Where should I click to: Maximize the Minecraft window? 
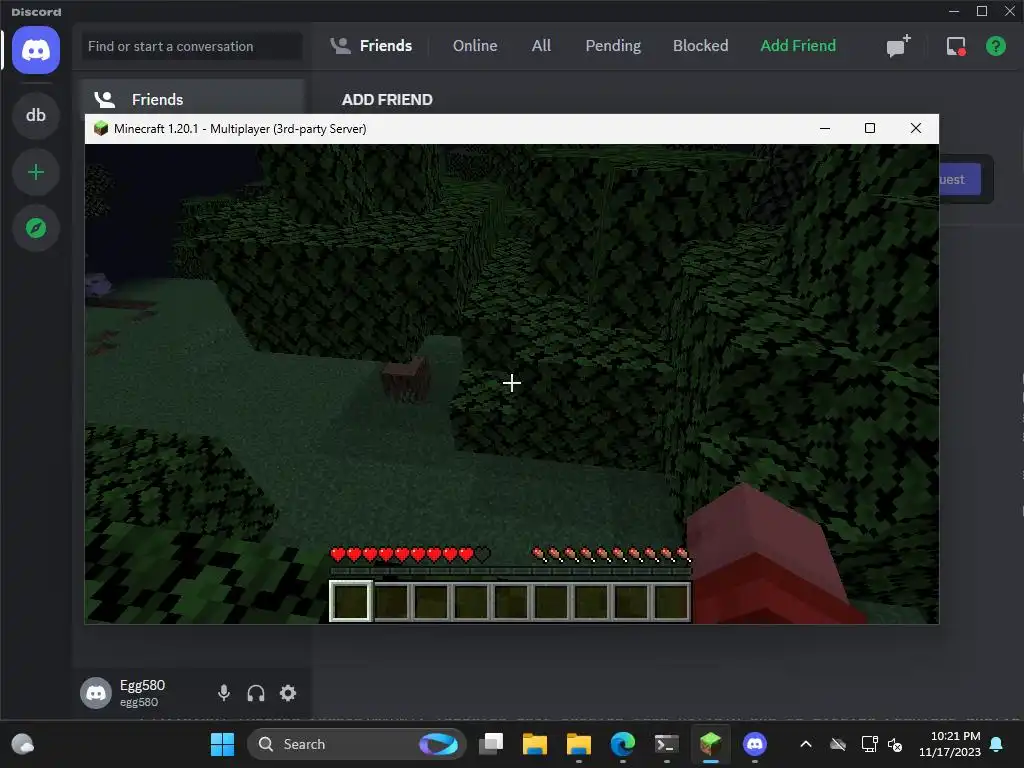(x=870, y=128)
